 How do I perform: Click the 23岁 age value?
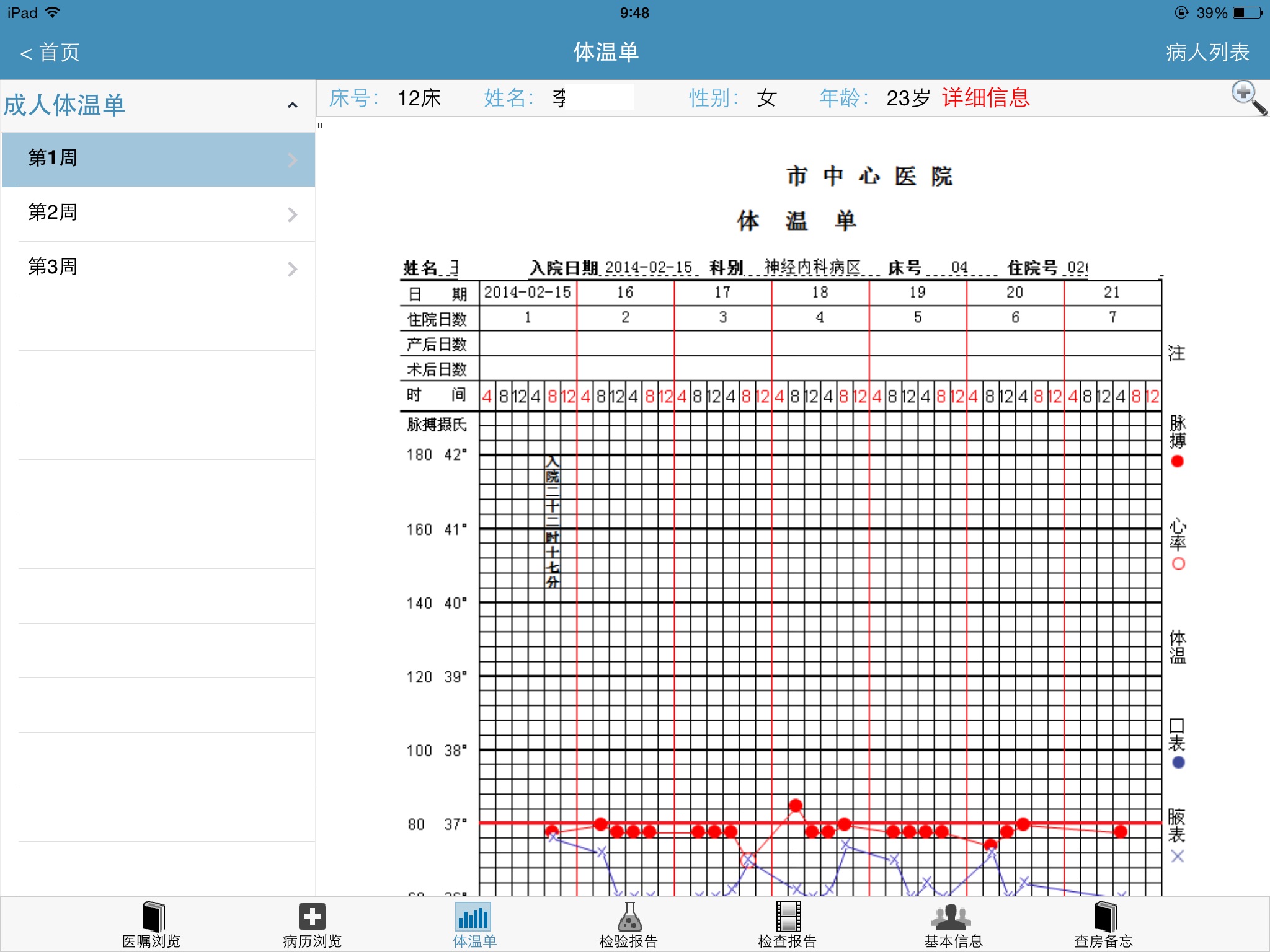tap(908, 98)
